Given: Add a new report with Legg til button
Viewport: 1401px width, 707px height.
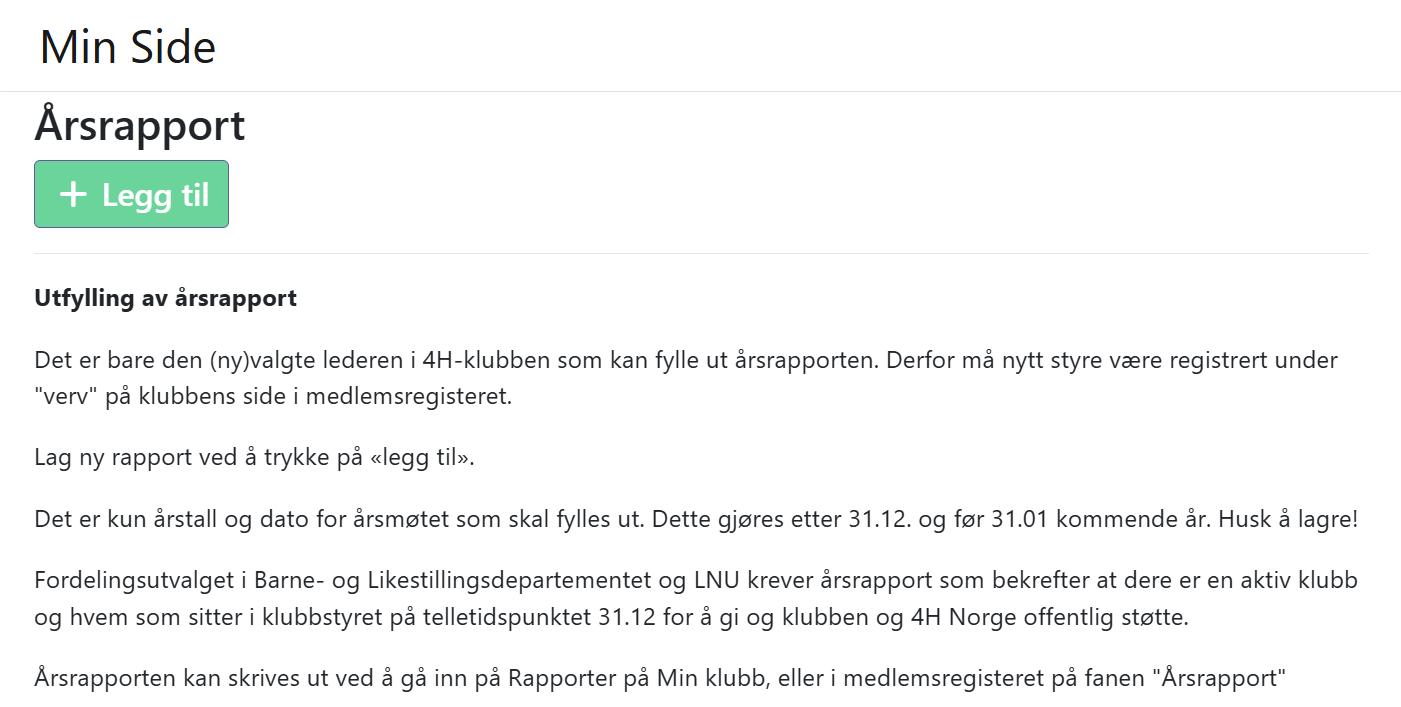Looking at the screenshot, I should pos(131,194).
